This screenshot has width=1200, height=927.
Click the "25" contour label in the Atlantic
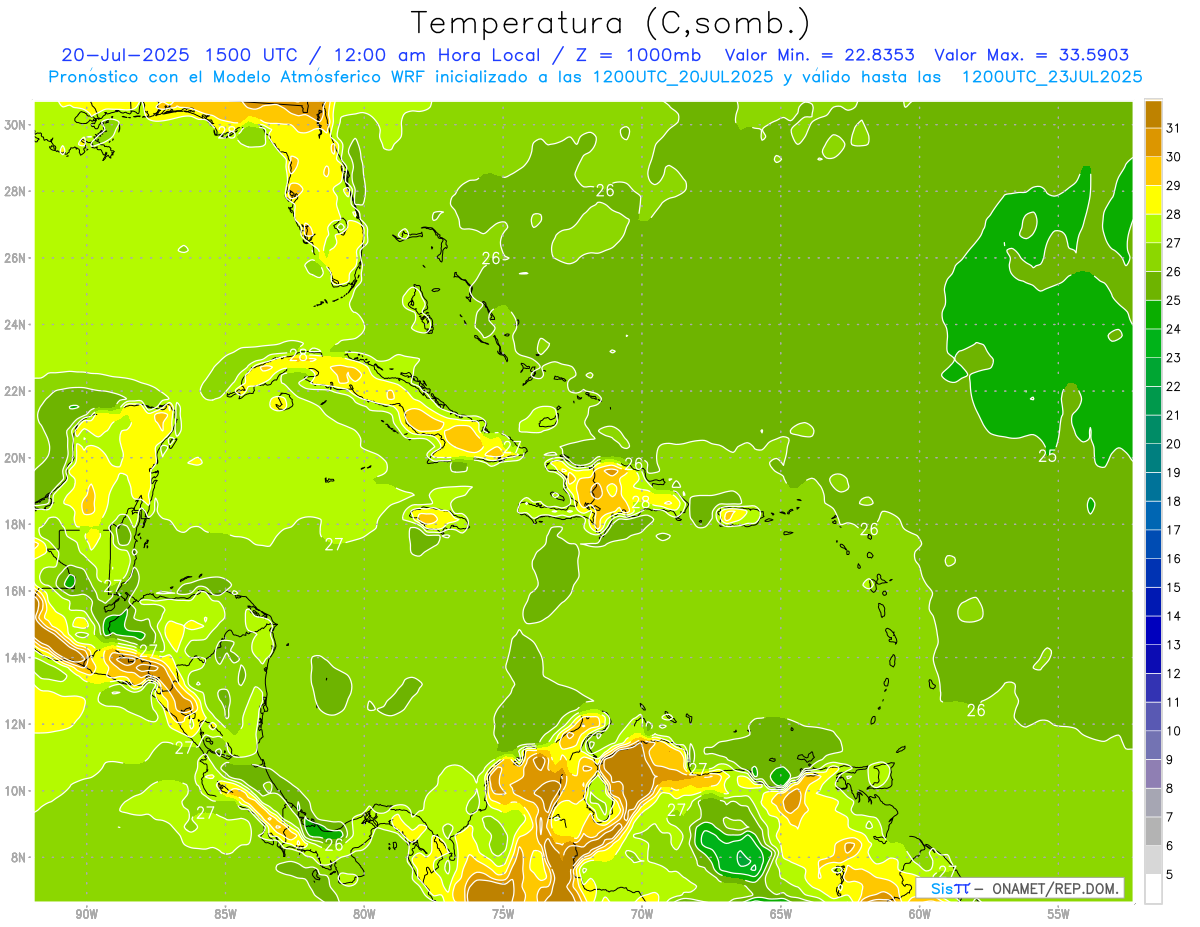1047,456
